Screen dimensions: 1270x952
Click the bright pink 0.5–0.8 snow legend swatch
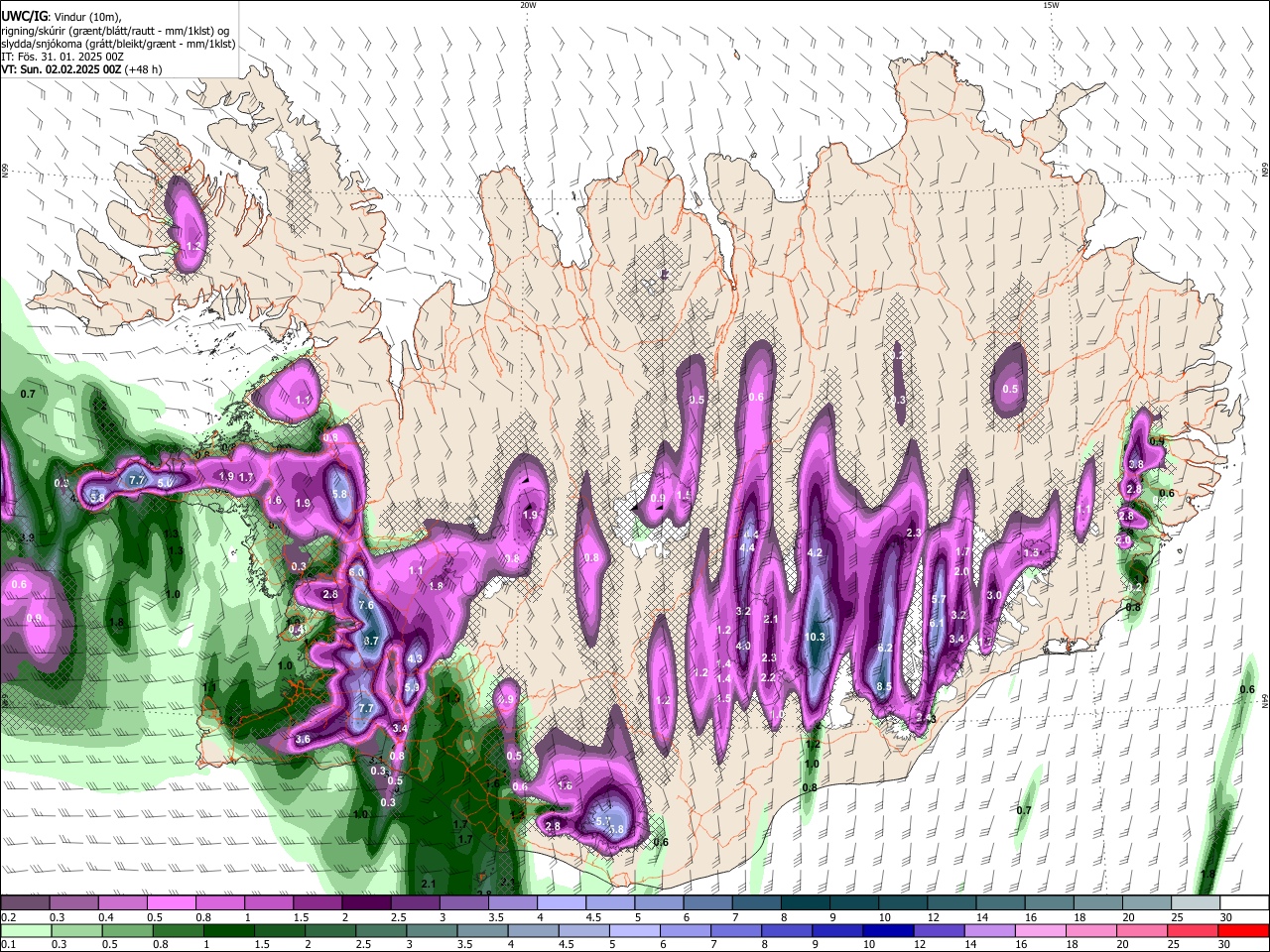(x=171, y=903)
